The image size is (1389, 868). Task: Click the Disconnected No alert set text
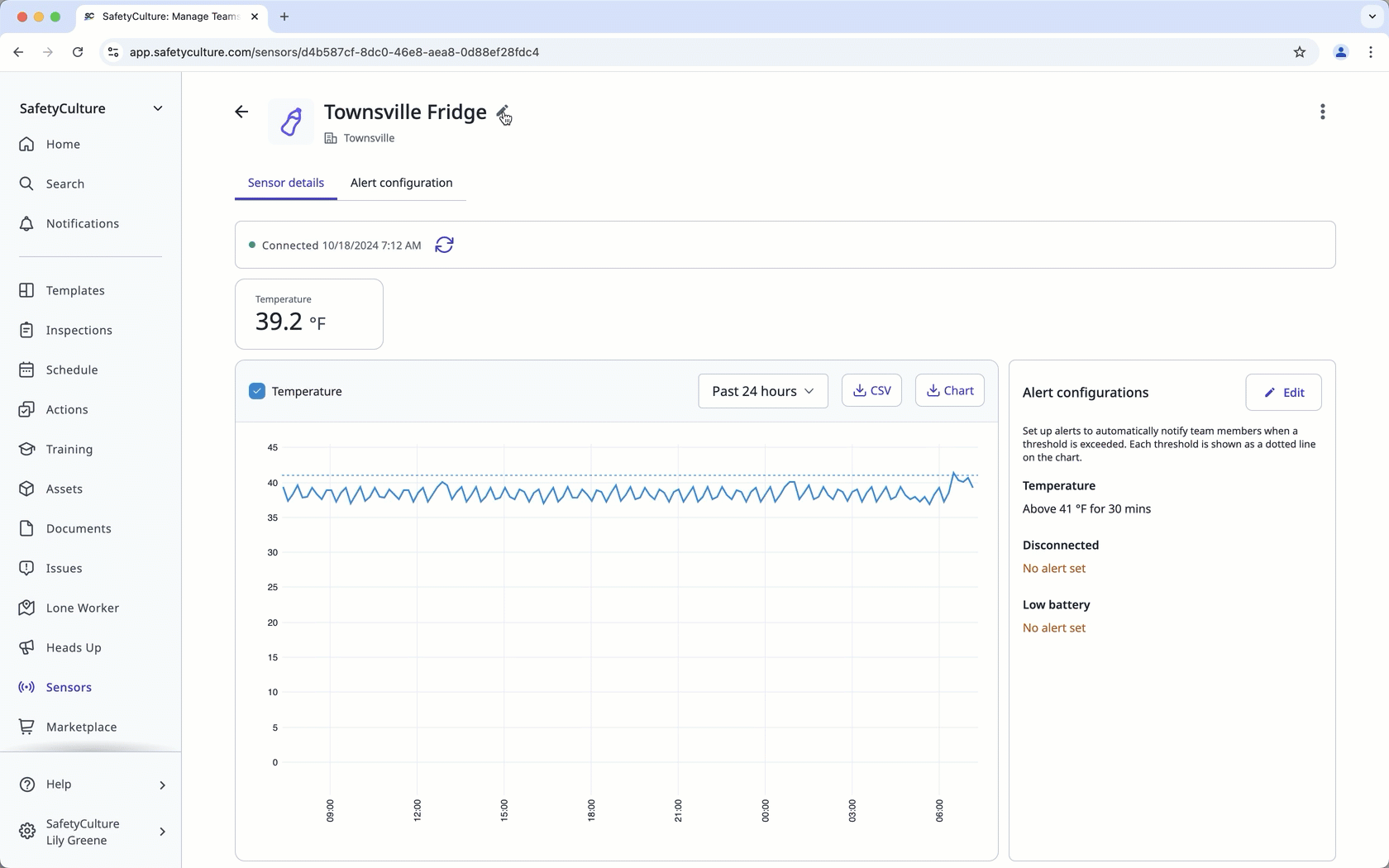tap(1054, 569)
